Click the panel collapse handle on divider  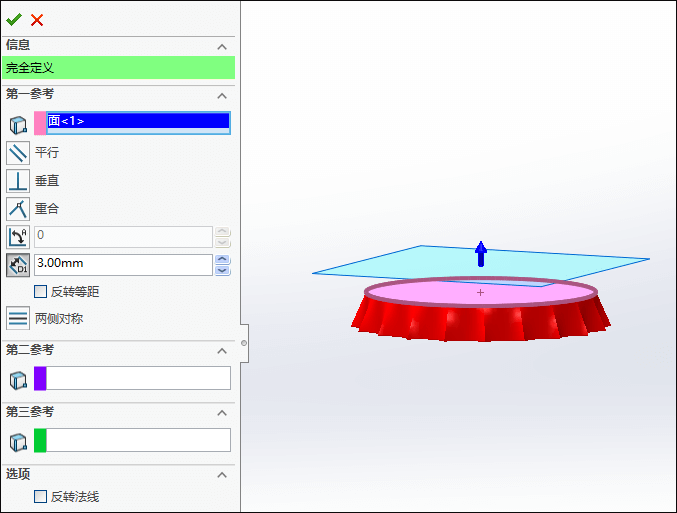(x=244, y=343)
